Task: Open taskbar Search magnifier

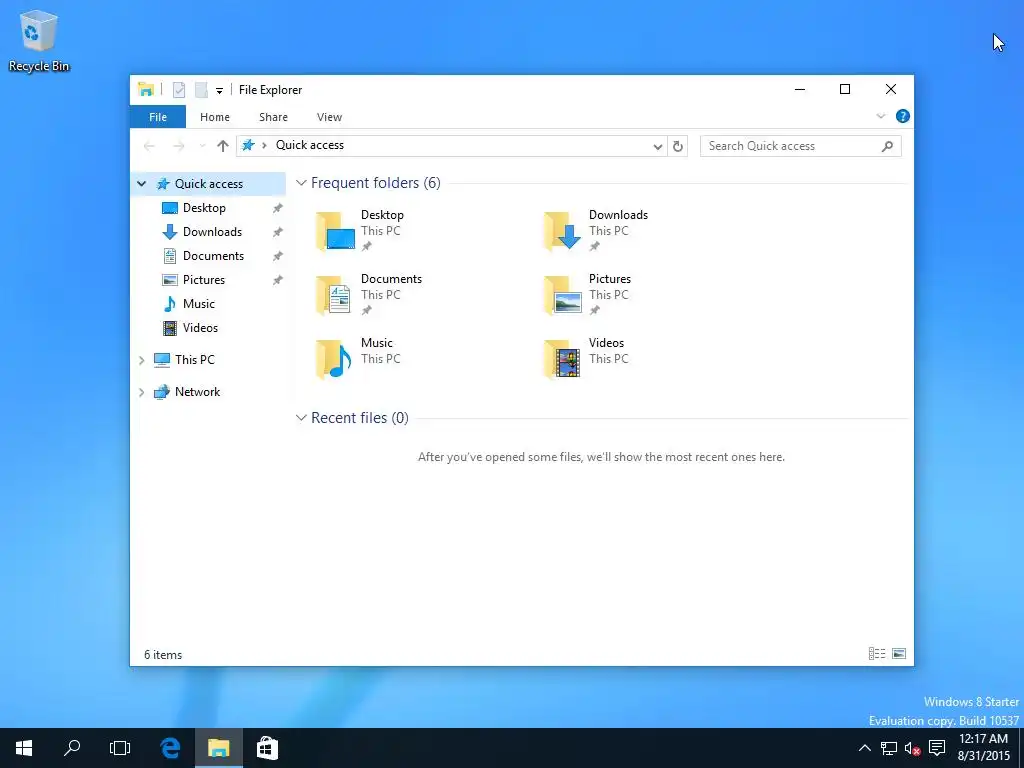Action: [x=72, y=748]
